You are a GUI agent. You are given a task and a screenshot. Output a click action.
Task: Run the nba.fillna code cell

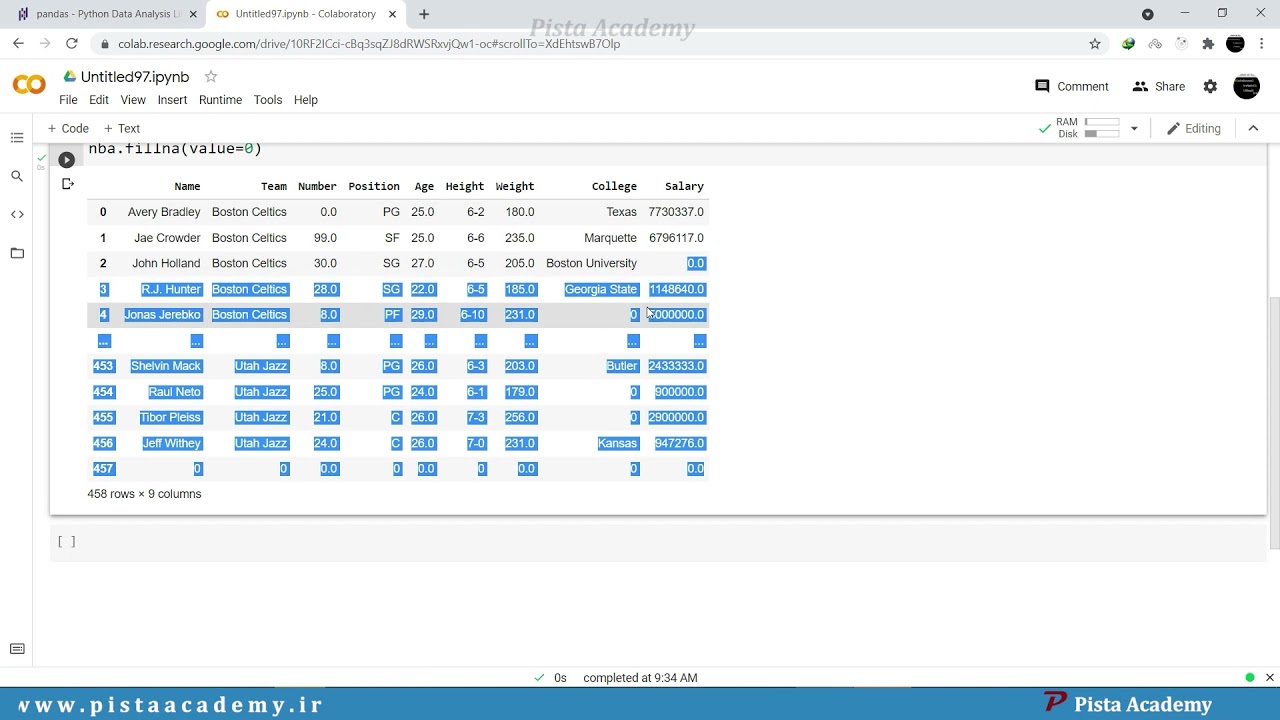(66, 160)
